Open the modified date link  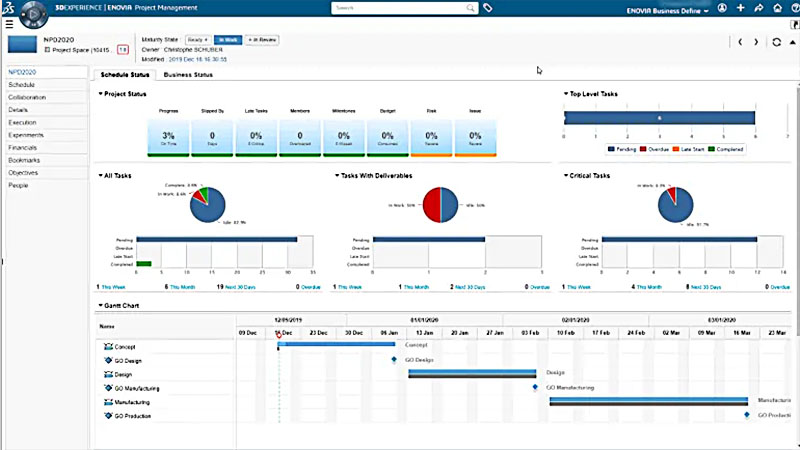(x=198, y=59)
